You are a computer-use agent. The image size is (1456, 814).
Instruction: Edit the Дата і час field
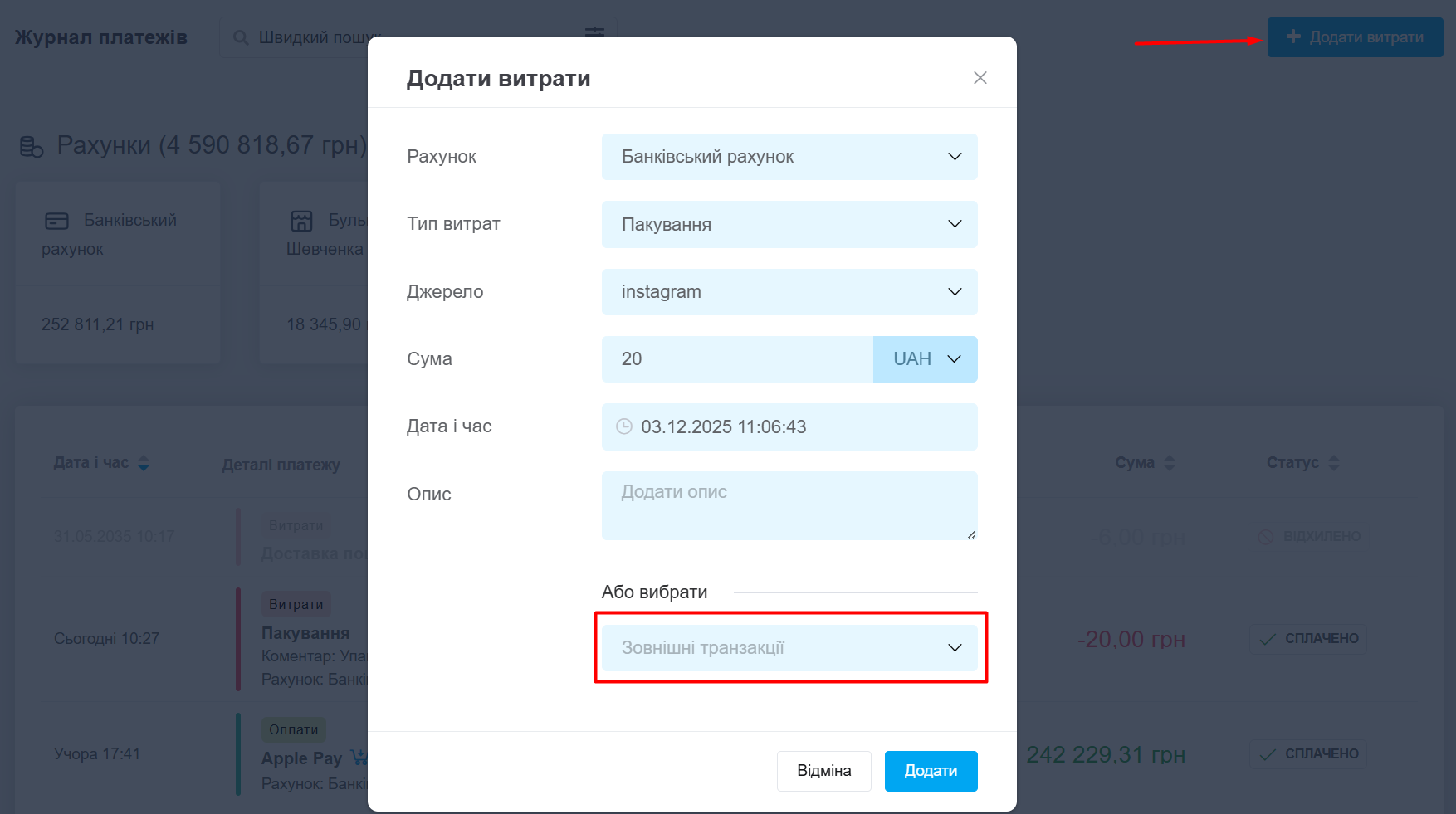(797, 426)
